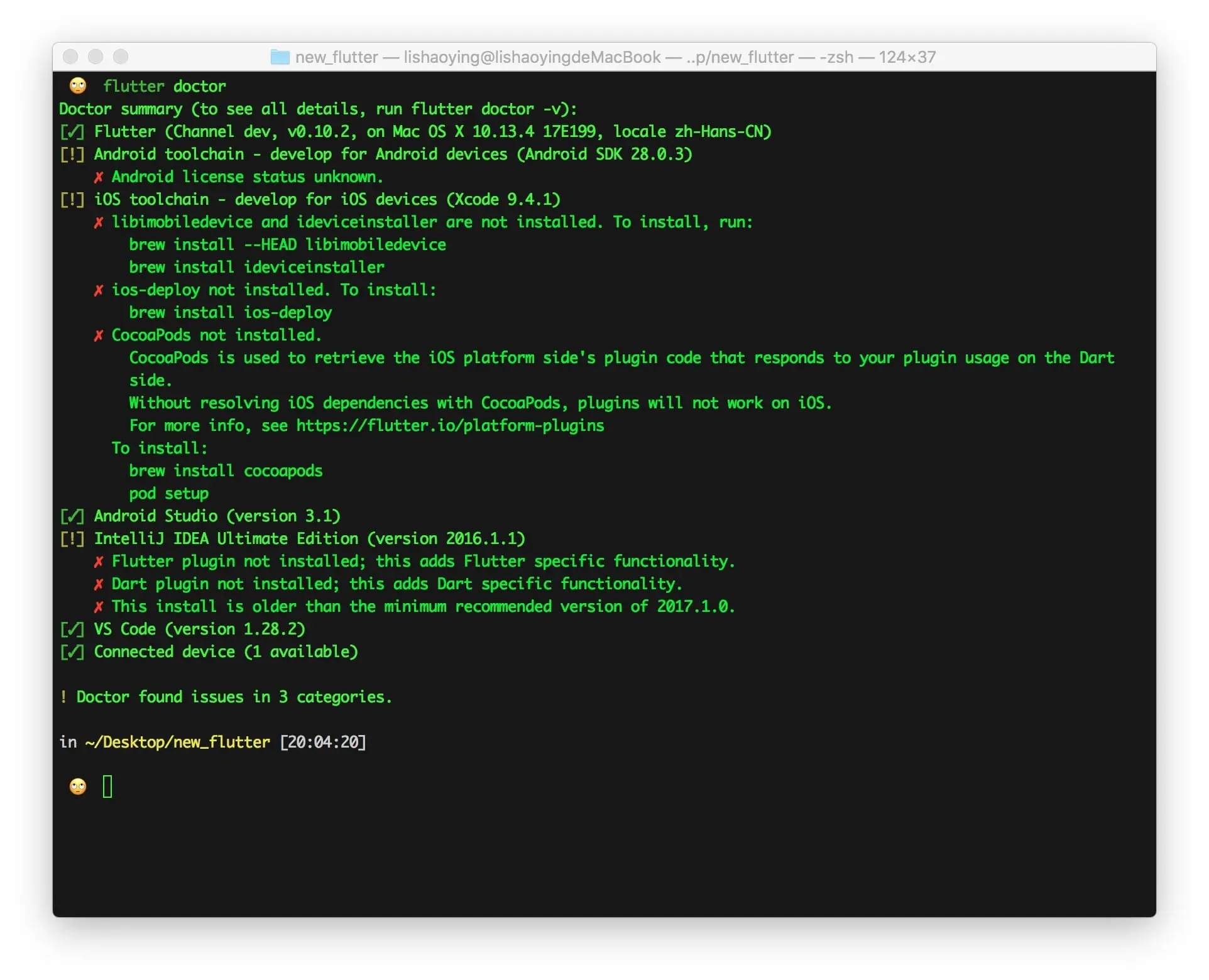Click the folder icon in title bar

(280, 57)
